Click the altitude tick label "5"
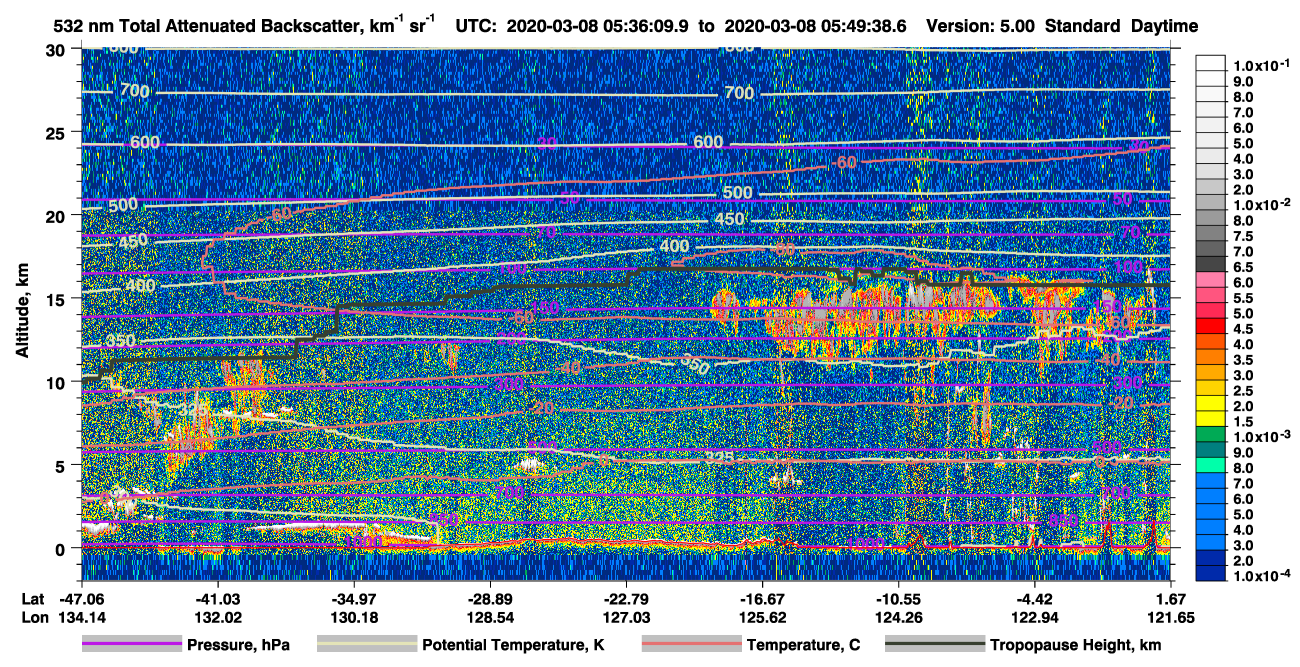 pyautogui.click(x=62, y=465)
